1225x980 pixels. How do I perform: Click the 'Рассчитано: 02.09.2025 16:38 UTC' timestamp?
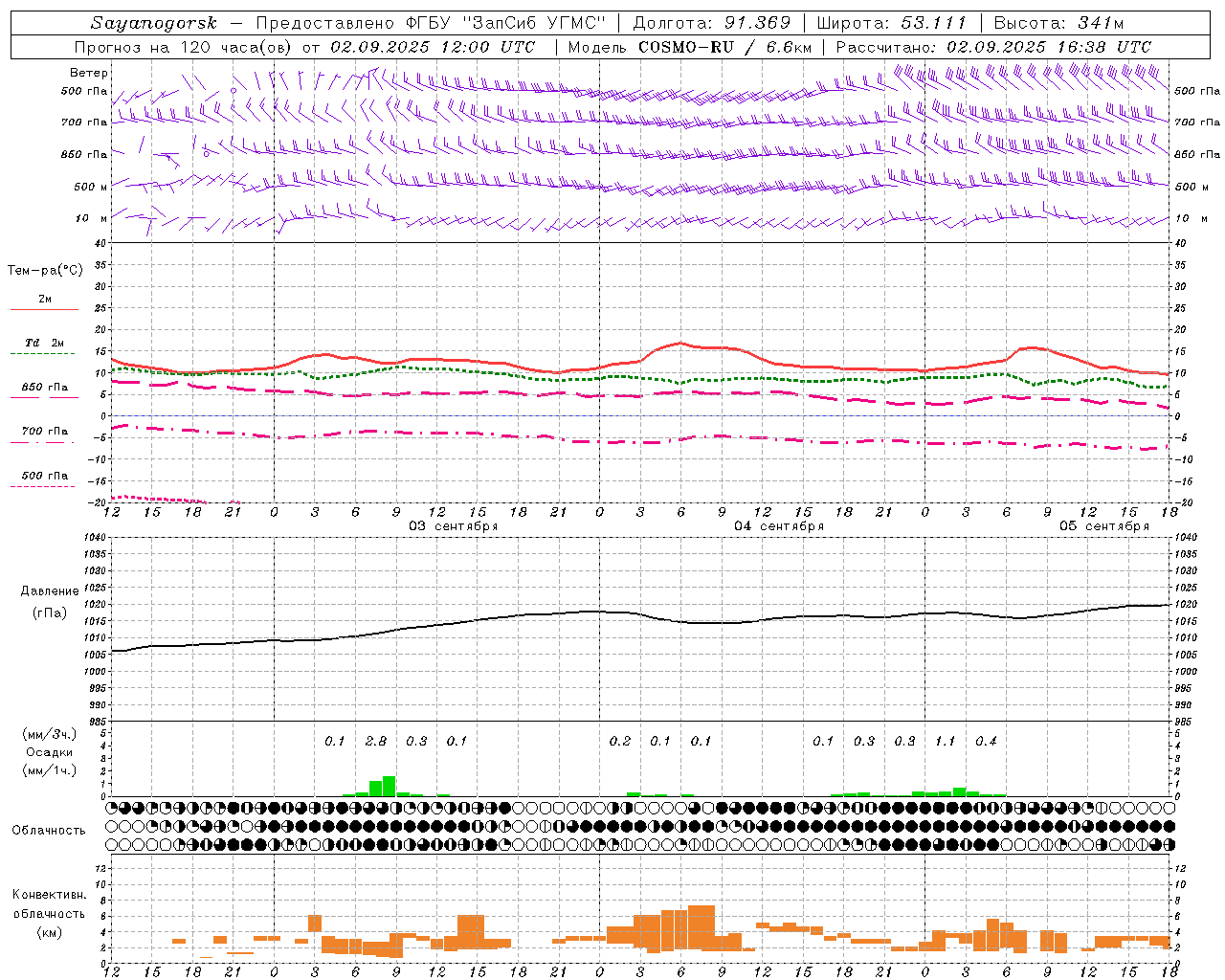point(993,47)
